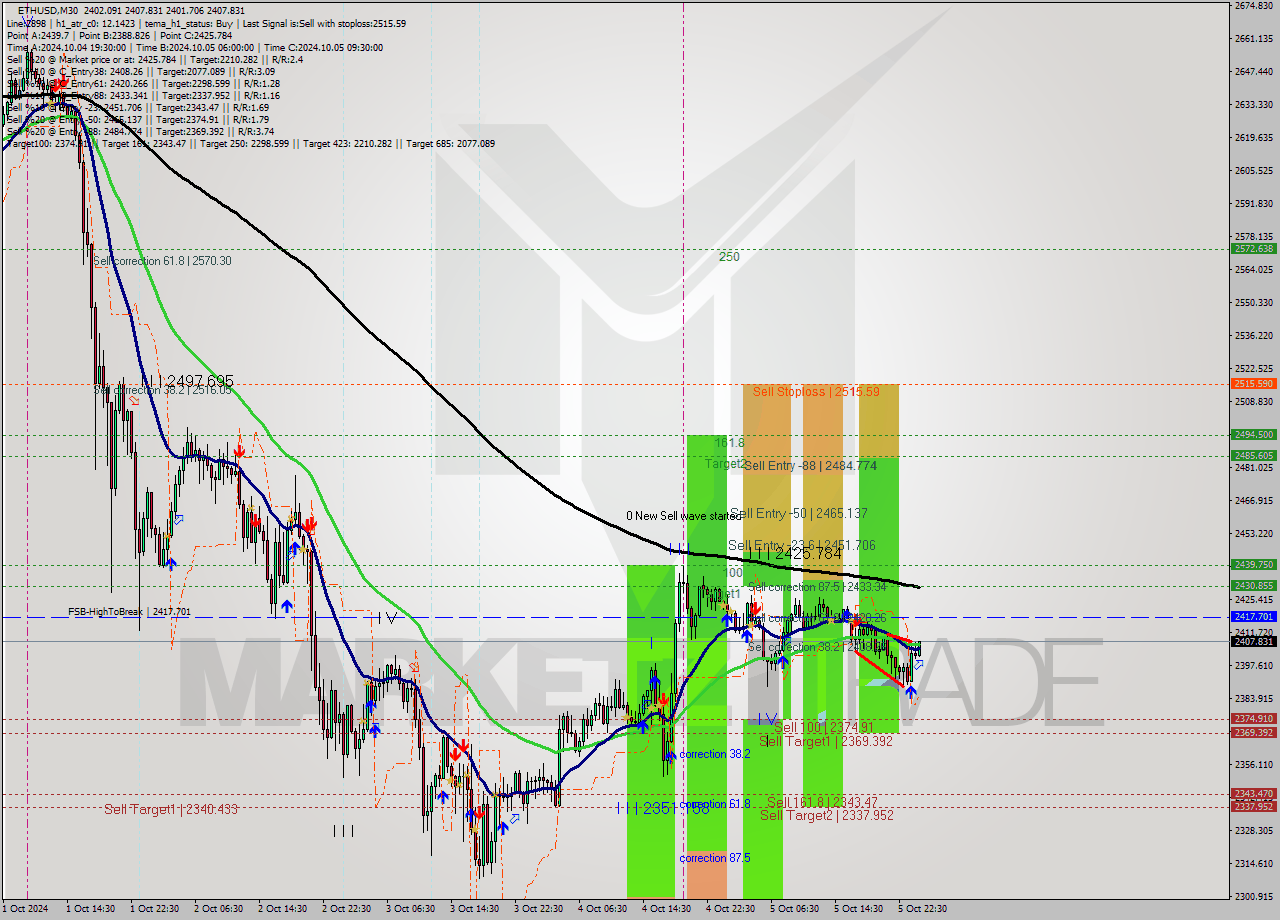1280x920 pixels.
Task: Select the 'Sell Stoploss | 2515.59' label
Action: click(816, 391)
